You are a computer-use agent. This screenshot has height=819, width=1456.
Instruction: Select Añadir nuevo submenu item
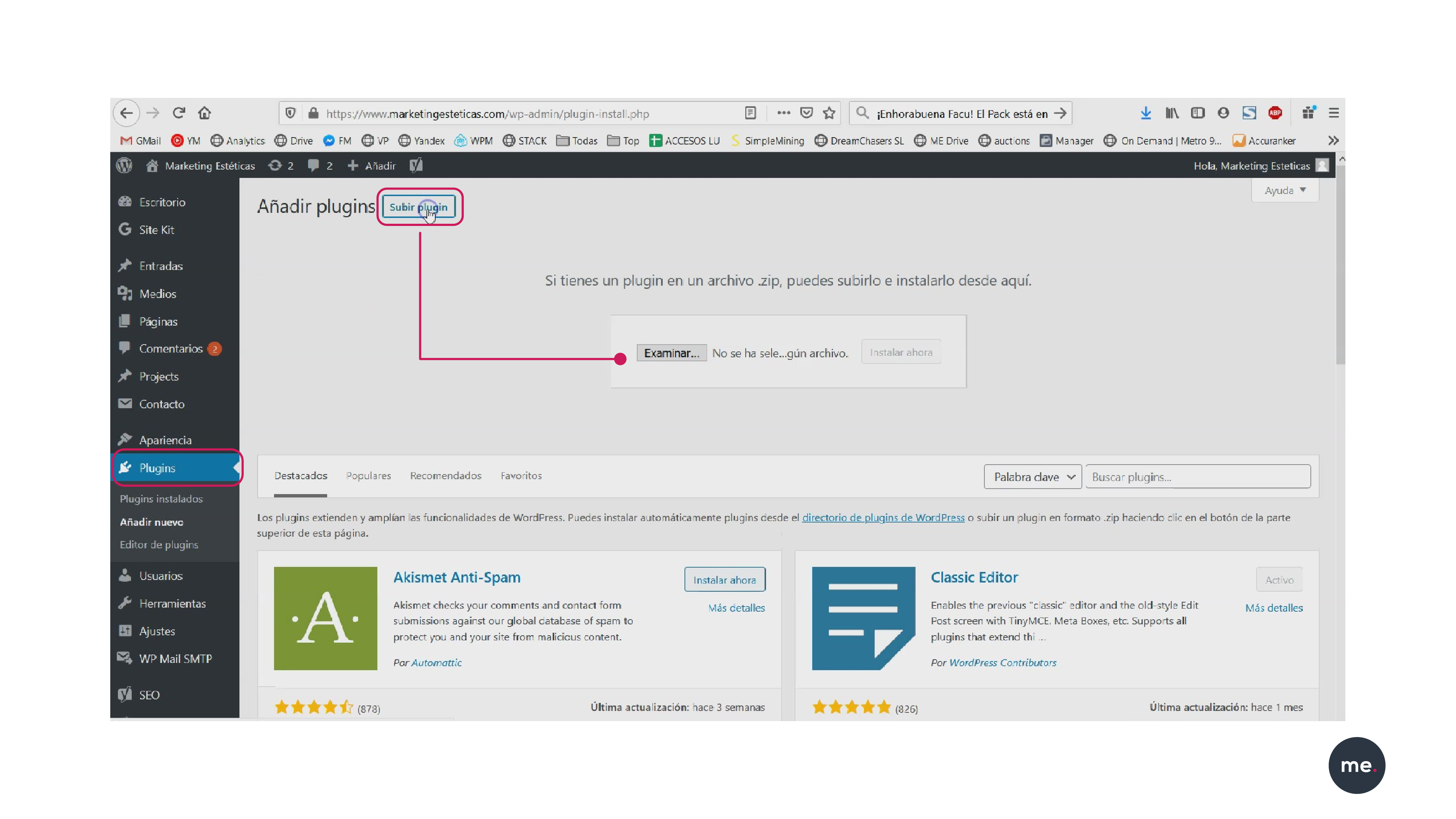pyautogui.click(x=151, y=522)
